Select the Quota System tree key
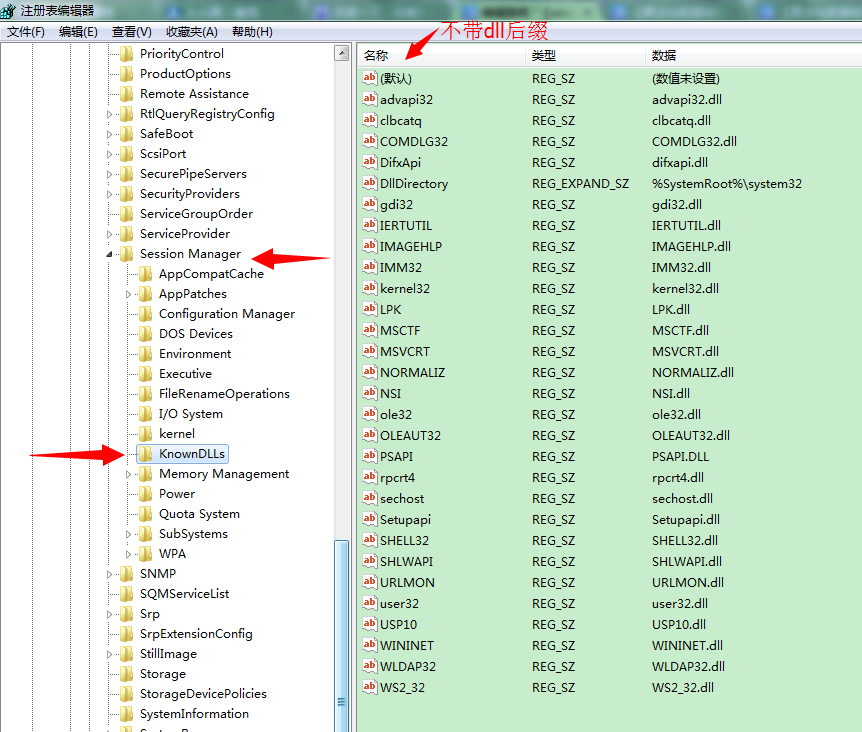The image size is (862, 732). [199, 514]
